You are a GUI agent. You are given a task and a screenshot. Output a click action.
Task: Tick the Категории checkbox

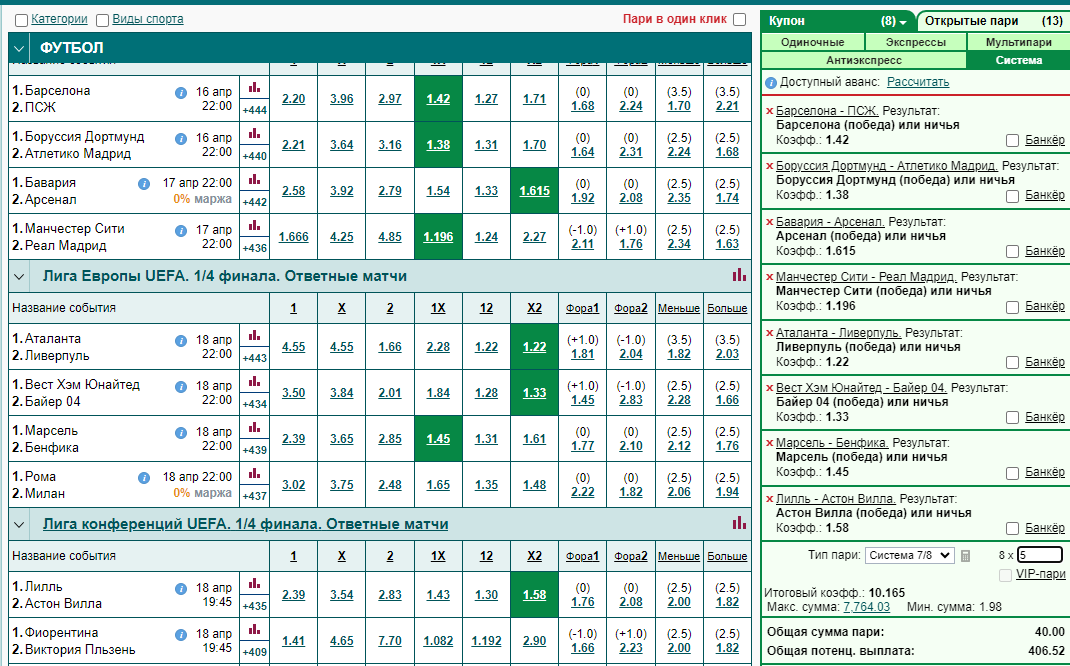(21, 20)
